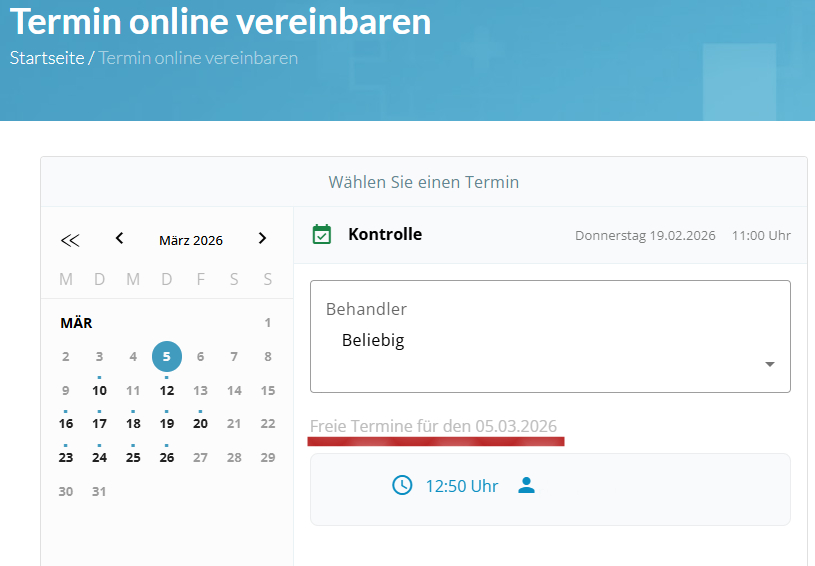Click the person icon next to 12:50 Uhr
The image size is (815, 566).
pos(527,486)
